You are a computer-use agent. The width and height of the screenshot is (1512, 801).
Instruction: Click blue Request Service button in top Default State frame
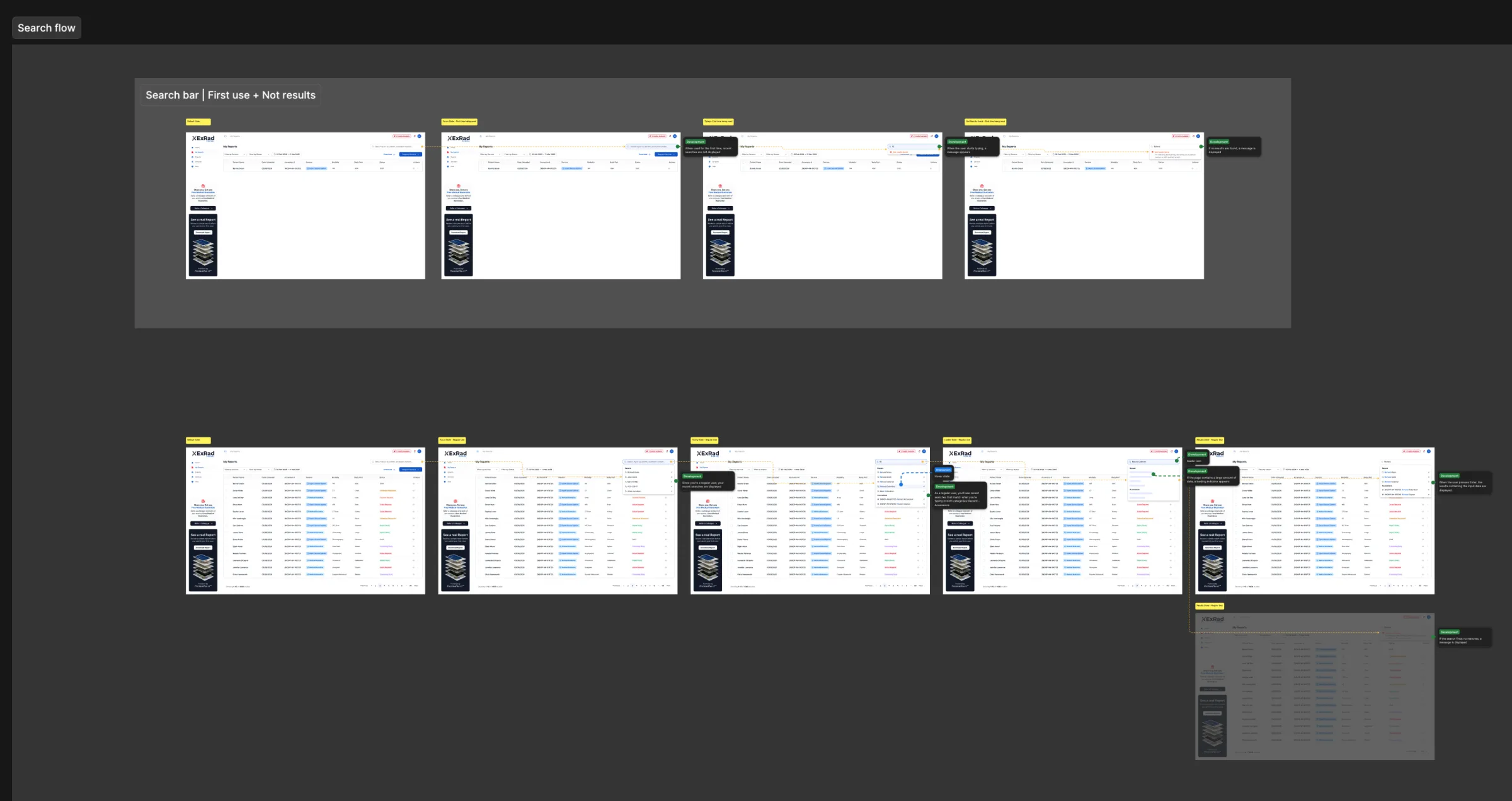click(x=410, y=154)
